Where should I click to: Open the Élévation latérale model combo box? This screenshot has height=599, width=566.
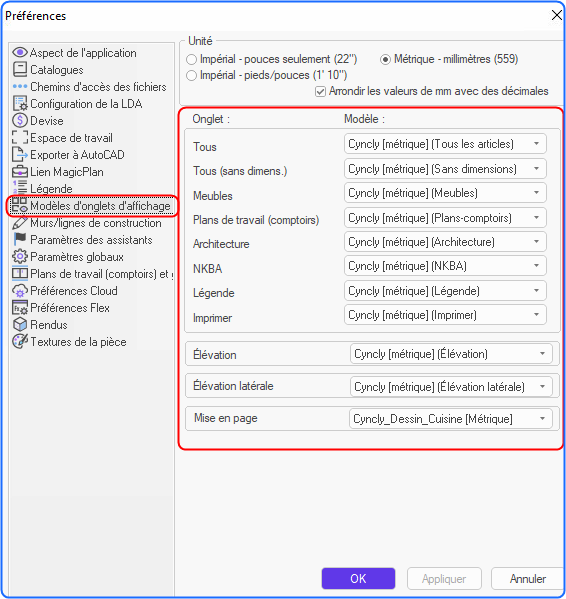tap(451, 387)
